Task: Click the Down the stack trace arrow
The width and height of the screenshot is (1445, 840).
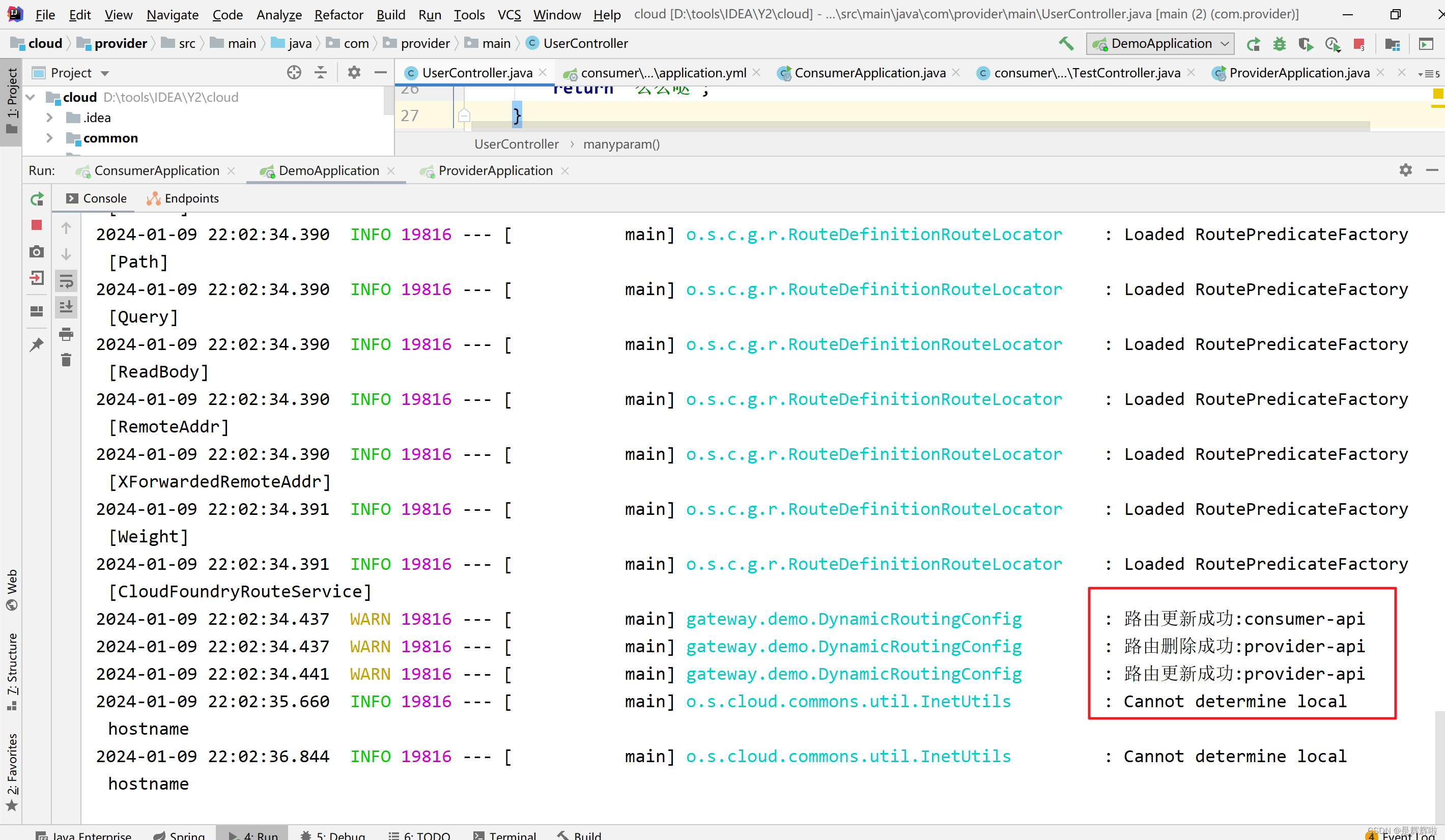Action: [67, 254]
